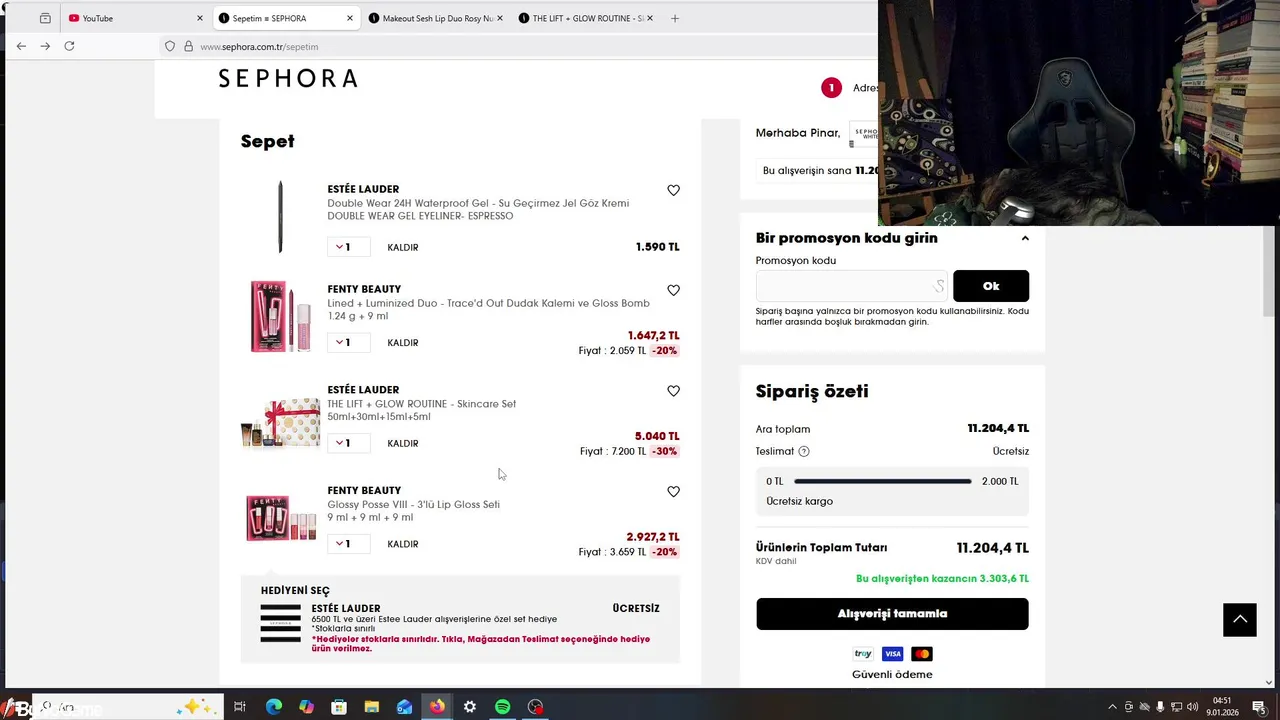The height and width of the screenshot is (720, 1280).
Task: Open OBS Studio on taskbar
Action: (x=536, y=707)
